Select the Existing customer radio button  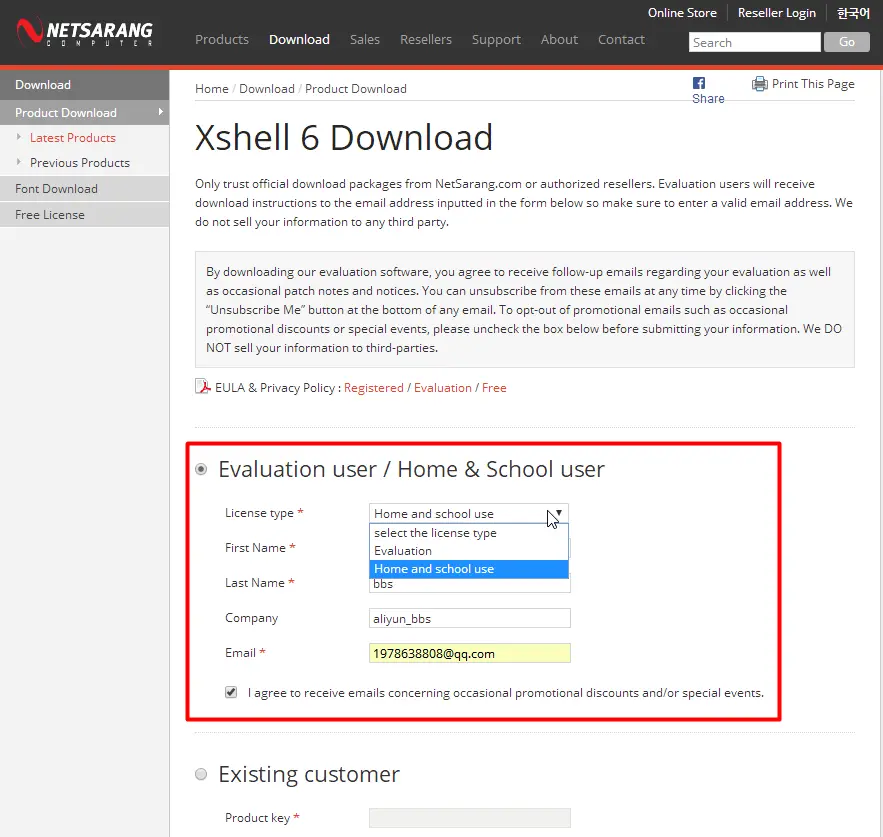[201, 774]
